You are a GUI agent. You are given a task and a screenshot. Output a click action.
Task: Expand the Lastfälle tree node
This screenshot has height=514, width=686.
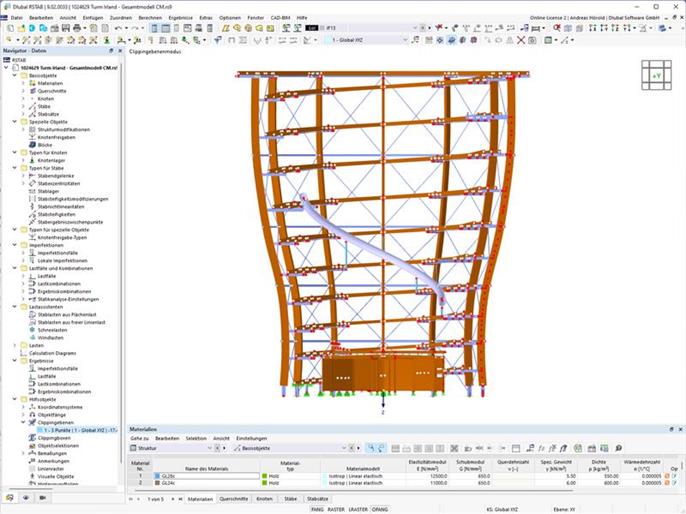click(x=23, y=276)
